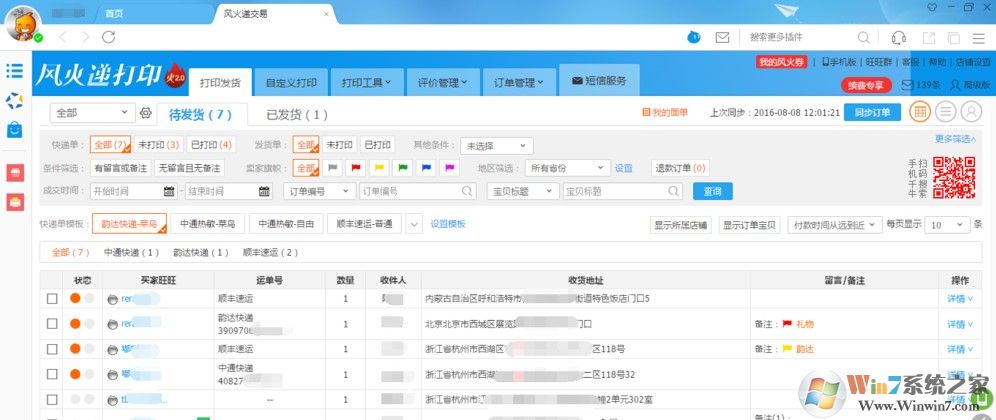Tick the checkbox for the 韵达快递 order row
The height and width of the screenshot is (420, 996).
(x=52, y=324)
